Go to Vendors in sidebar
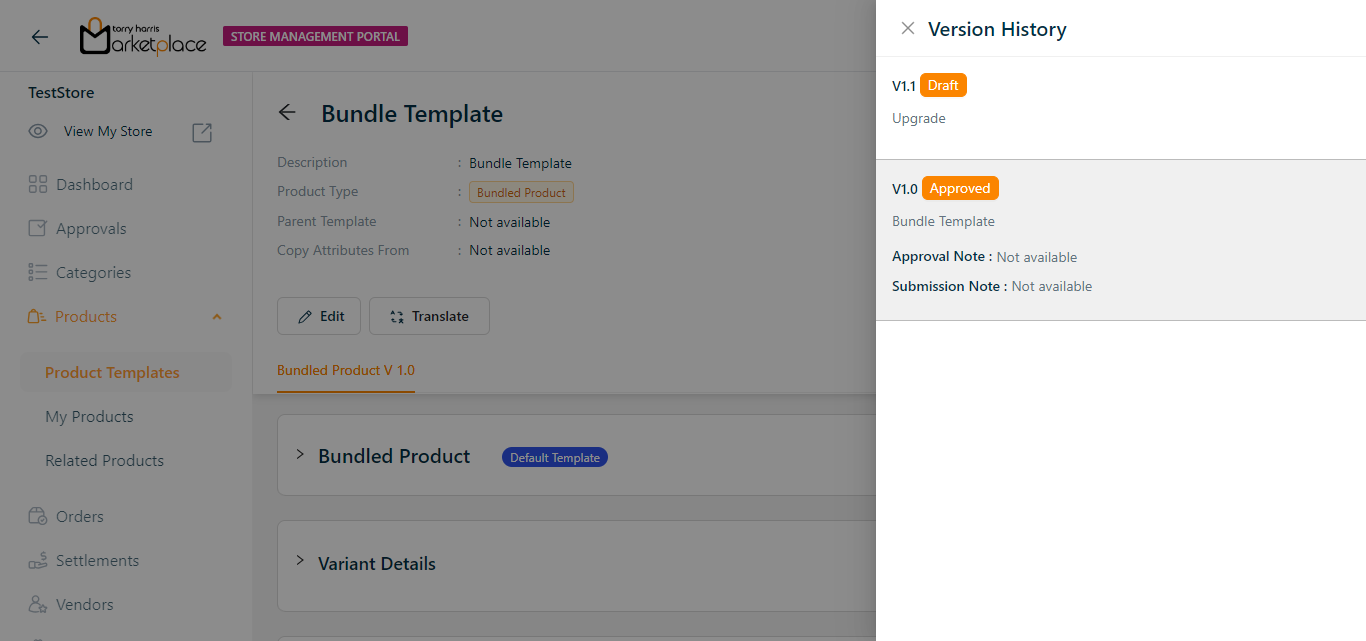The width and height of the screenshot is (1366, 641). coord(84,605)
